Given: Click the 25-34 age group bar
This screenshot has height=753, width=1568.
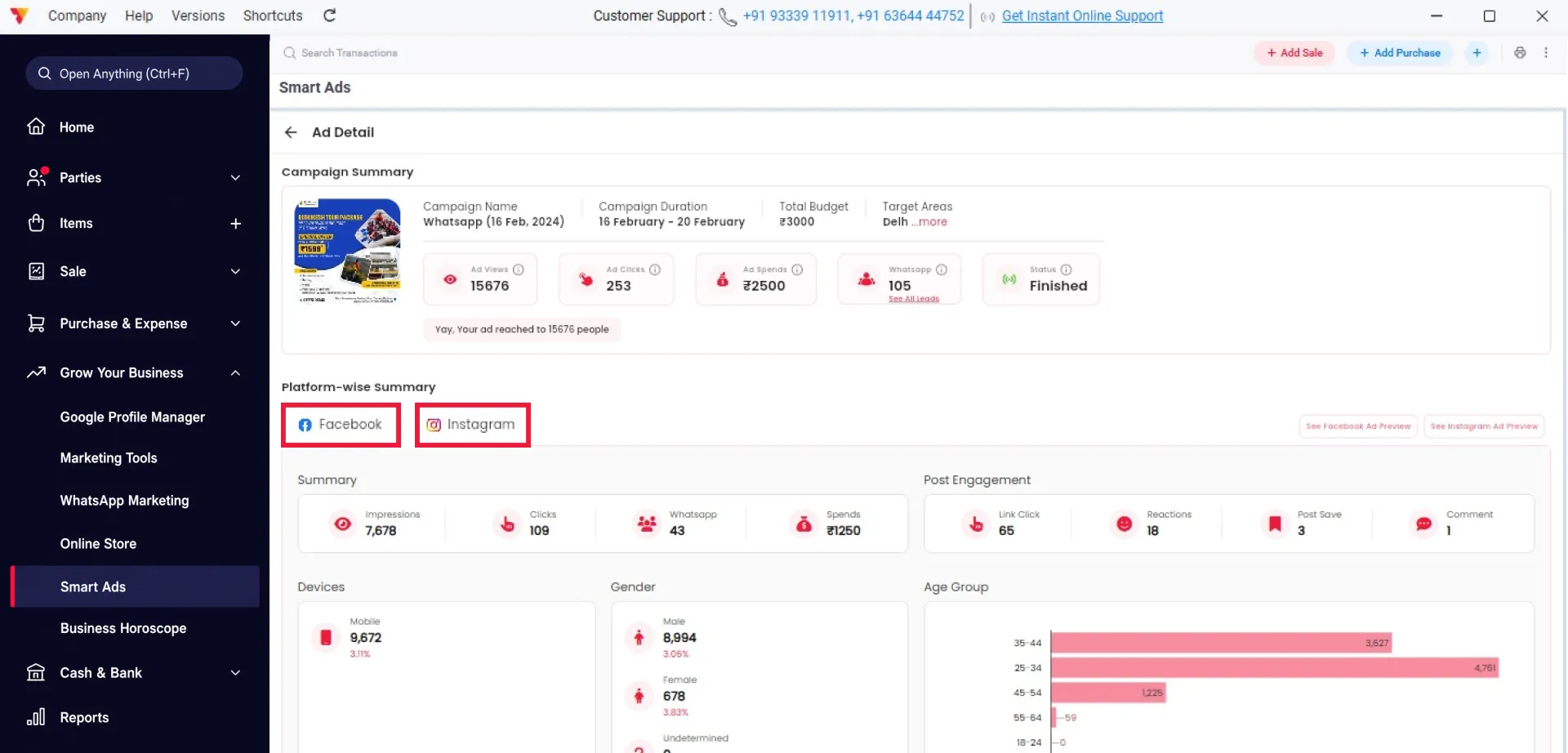Looking at the screenshot, I should 1275,668.
